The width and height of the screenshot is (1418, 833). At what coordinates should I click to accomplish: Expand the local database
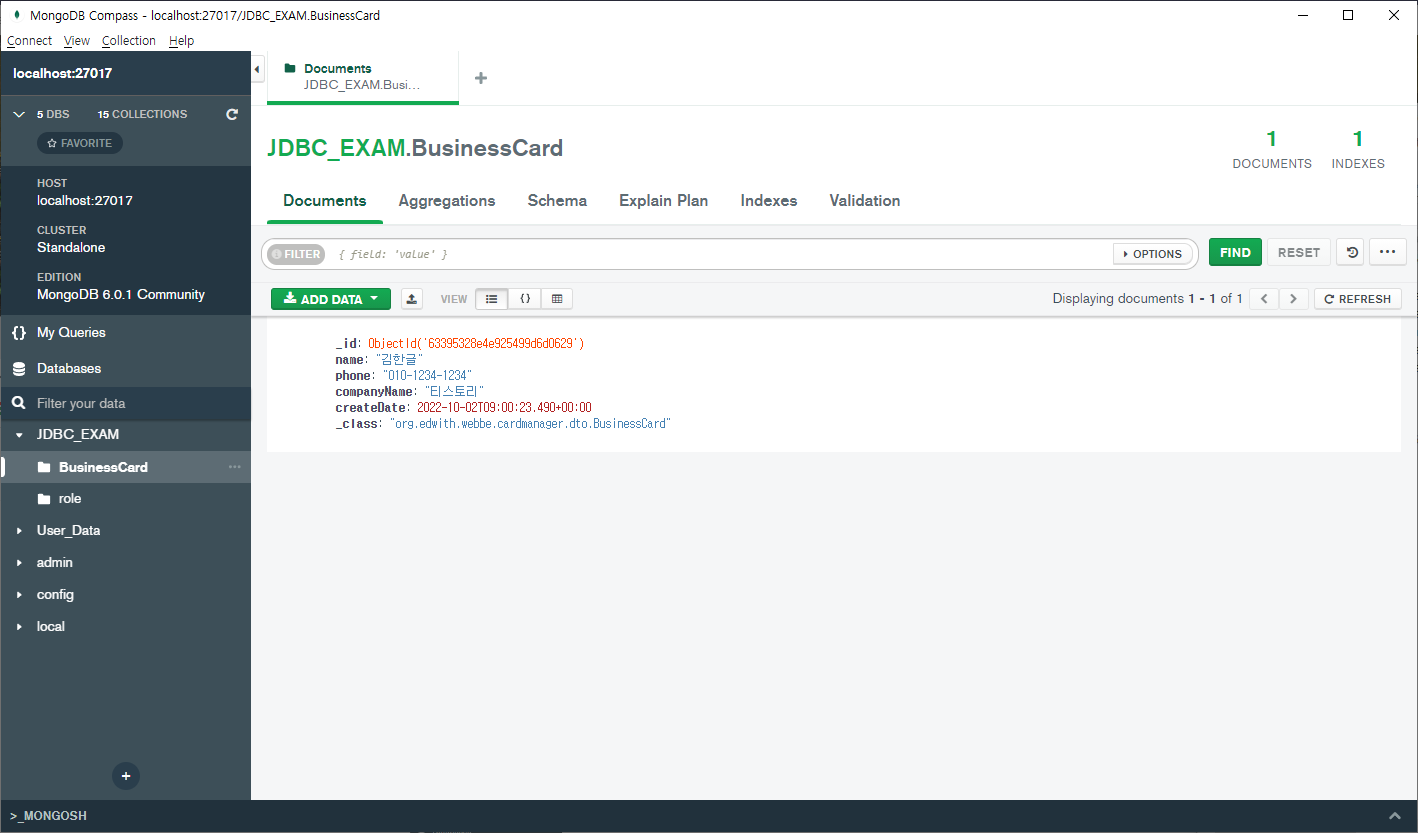[x=19, y=627]
